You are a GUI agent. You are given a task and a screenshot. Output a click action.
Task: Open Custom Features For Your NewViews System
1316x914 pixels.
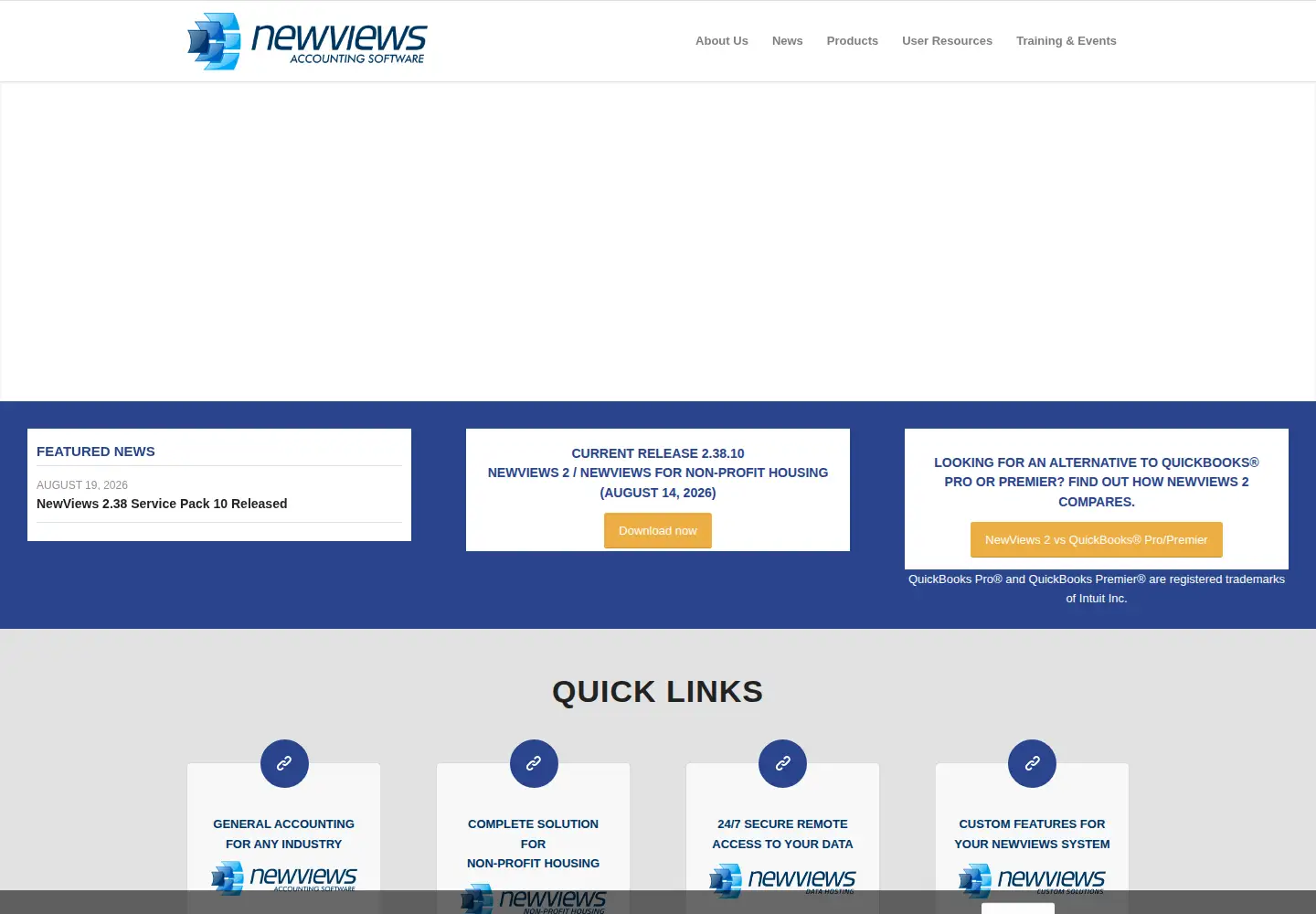coord(1033,834)
